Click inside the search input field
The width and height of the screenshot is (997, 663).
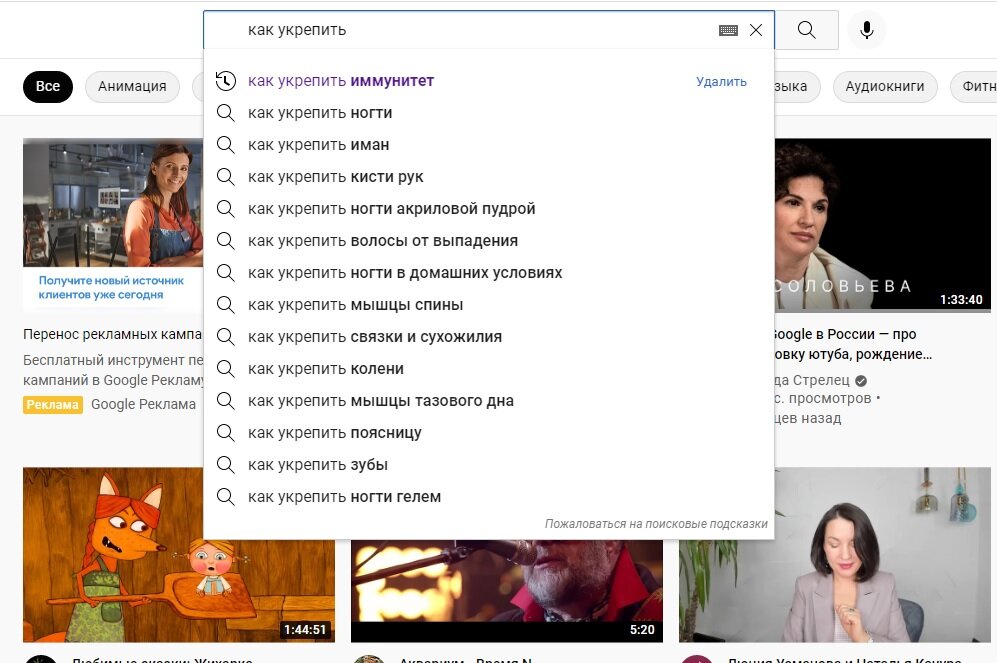(x=450, y=30)
